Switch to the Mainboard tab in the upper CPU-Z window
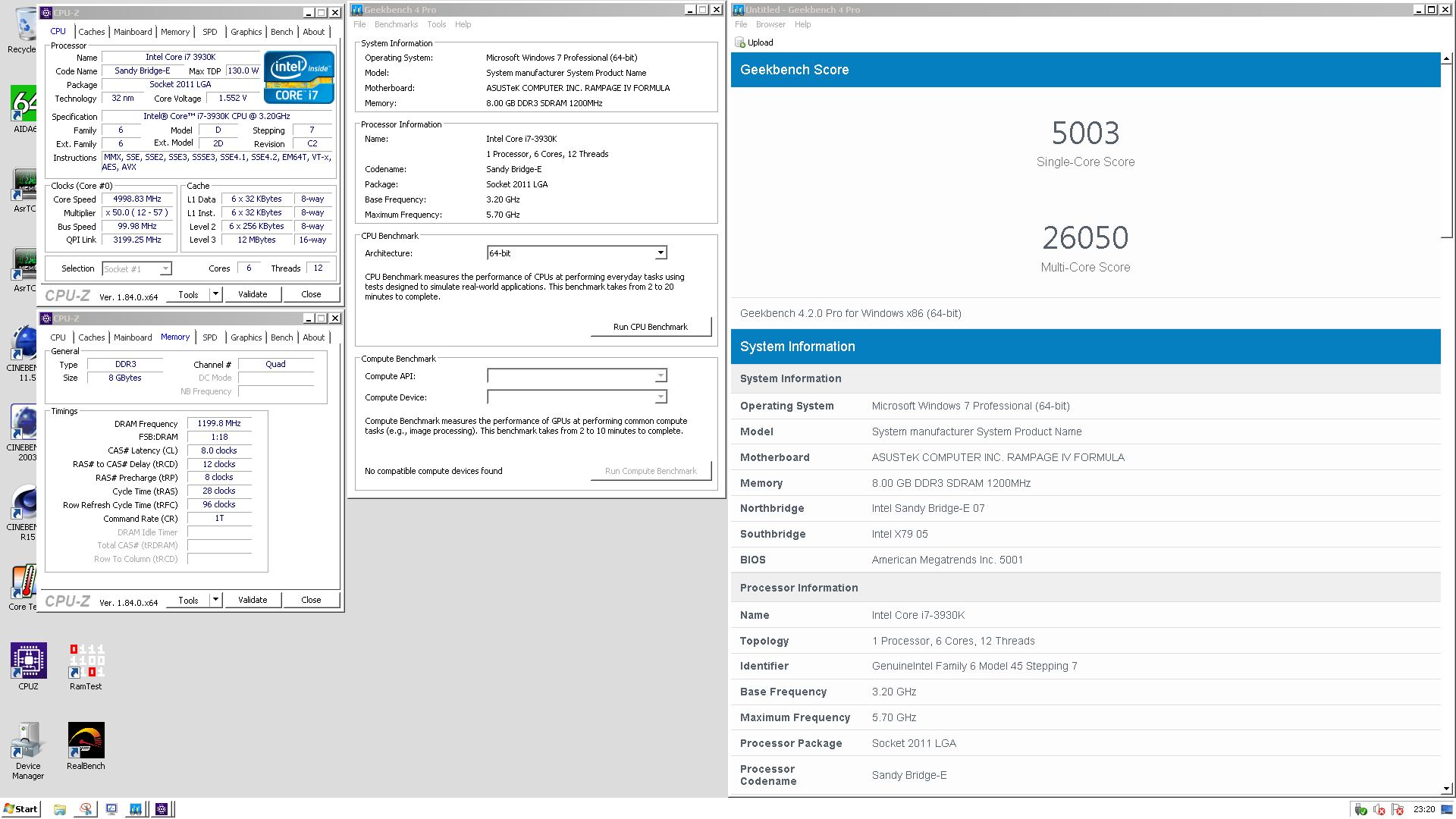This screenshot has width=1456, height=819. click(133, 32)
